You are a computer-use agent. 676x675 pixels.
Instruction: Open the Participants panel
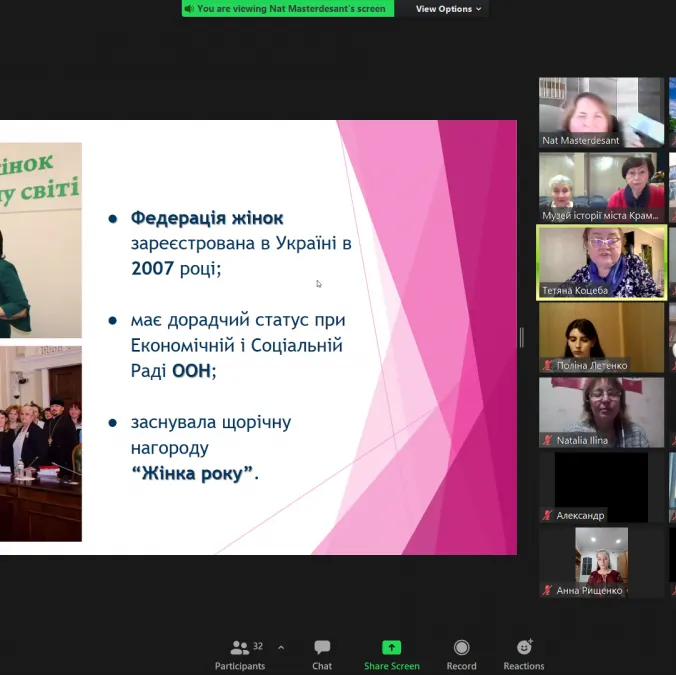pos(240,655)
